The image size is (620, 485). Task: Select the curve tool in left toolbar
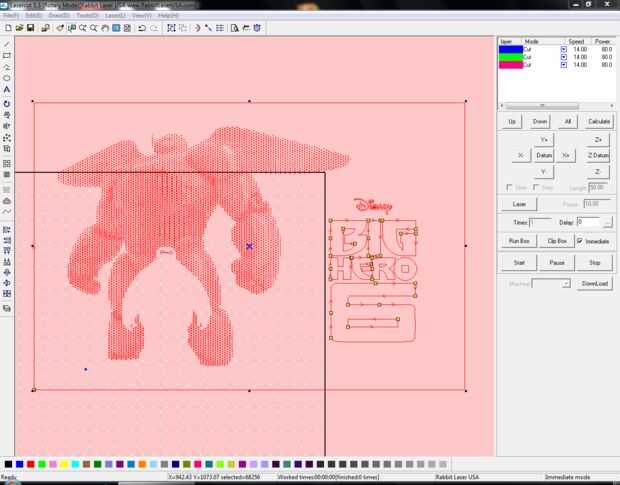pyautogui.click(x=7, y=211)
